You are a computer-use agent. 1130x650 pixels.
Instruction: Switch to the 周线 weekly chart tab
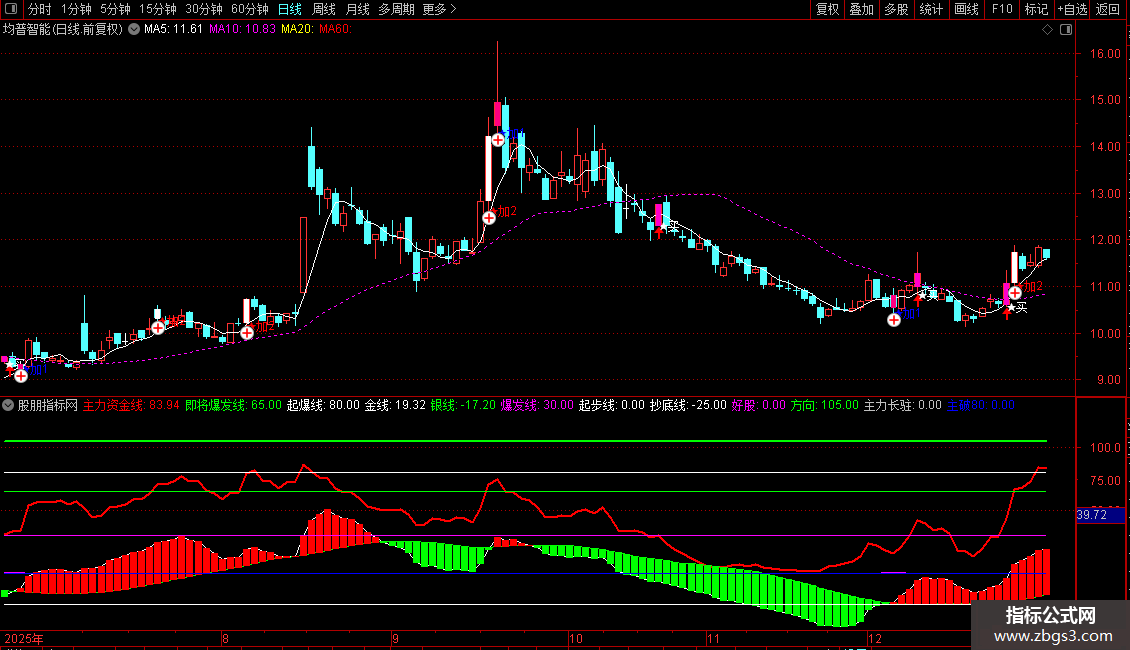[x=325, y=10]
